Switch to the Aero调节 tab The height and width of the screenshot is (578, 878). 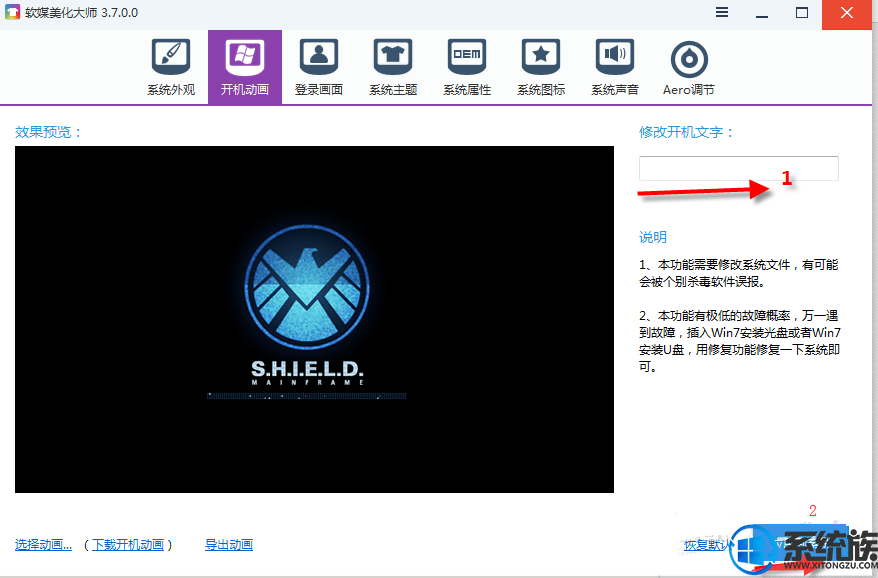pyautogui.click(x=689, y=67)
